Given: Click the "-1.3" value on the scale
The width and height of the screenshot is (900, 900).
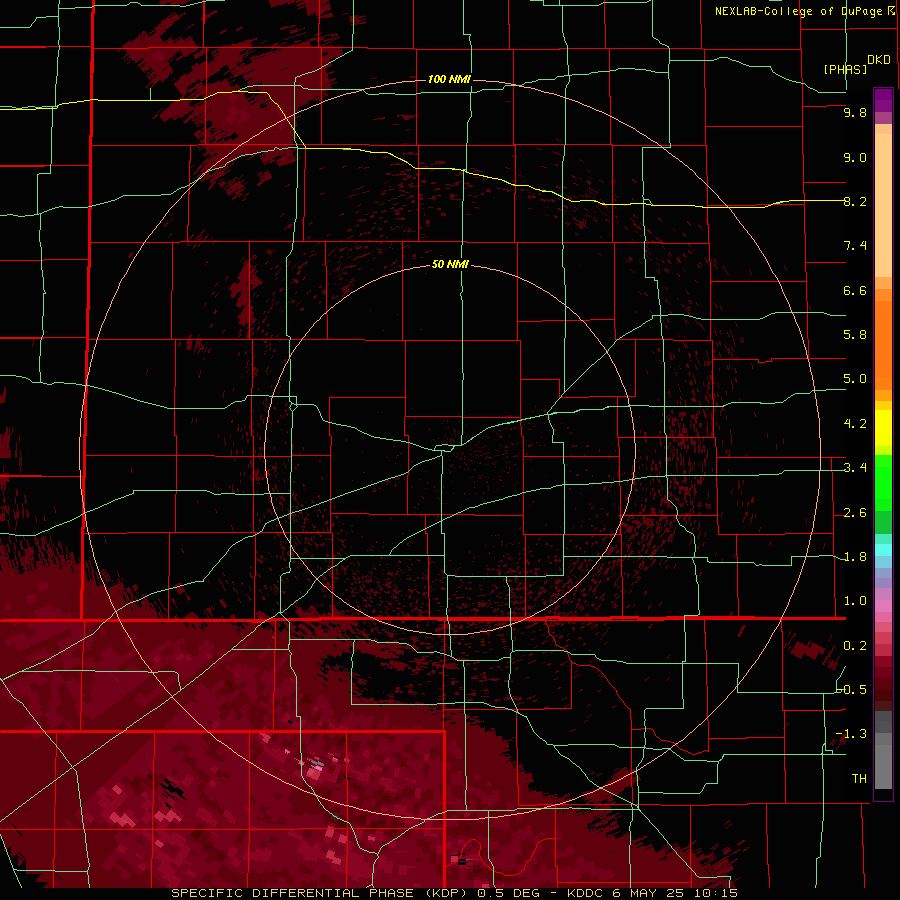Looking at the screenshot, I should 852,734.
